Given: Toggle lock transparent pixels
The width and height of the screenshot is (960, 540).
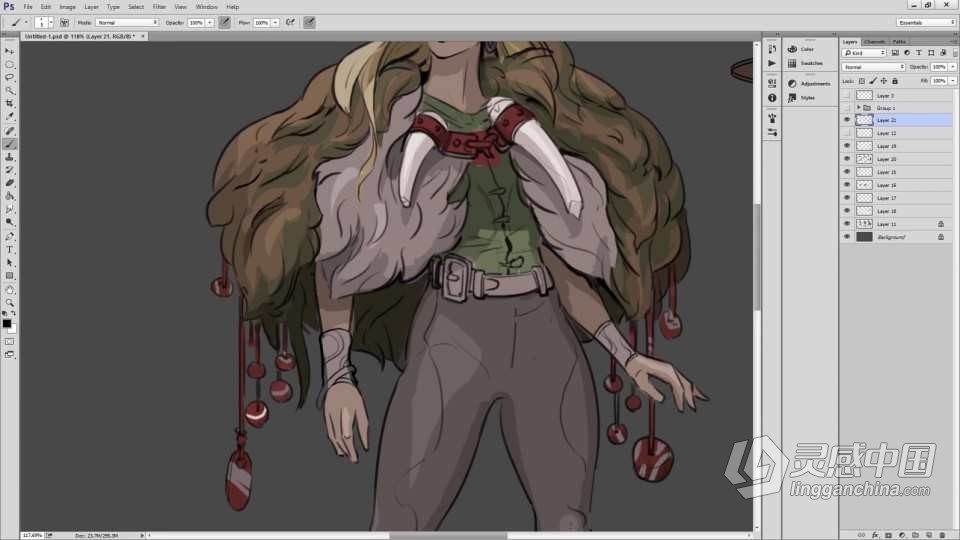Looking at the screenshot, I should [862, 81].
